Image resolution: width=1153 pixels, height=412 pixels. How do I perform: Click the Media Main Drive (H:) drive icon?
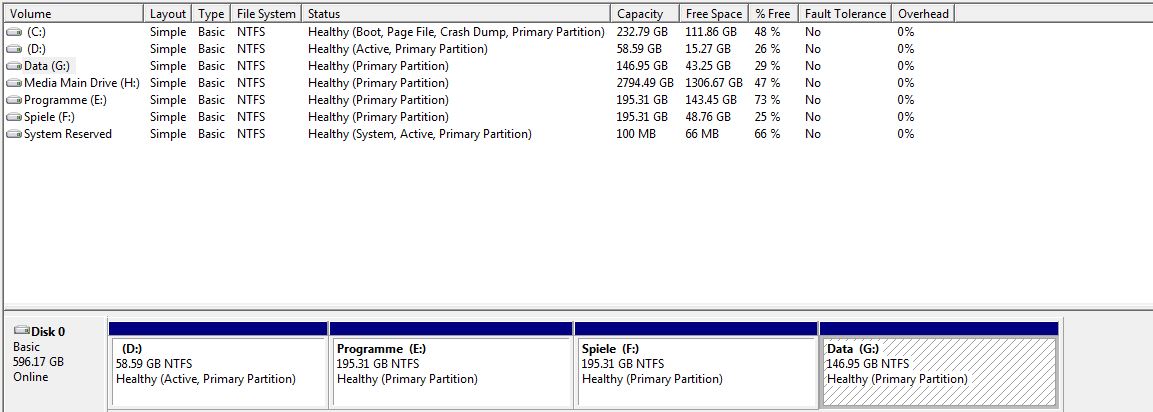pos(14,83)
